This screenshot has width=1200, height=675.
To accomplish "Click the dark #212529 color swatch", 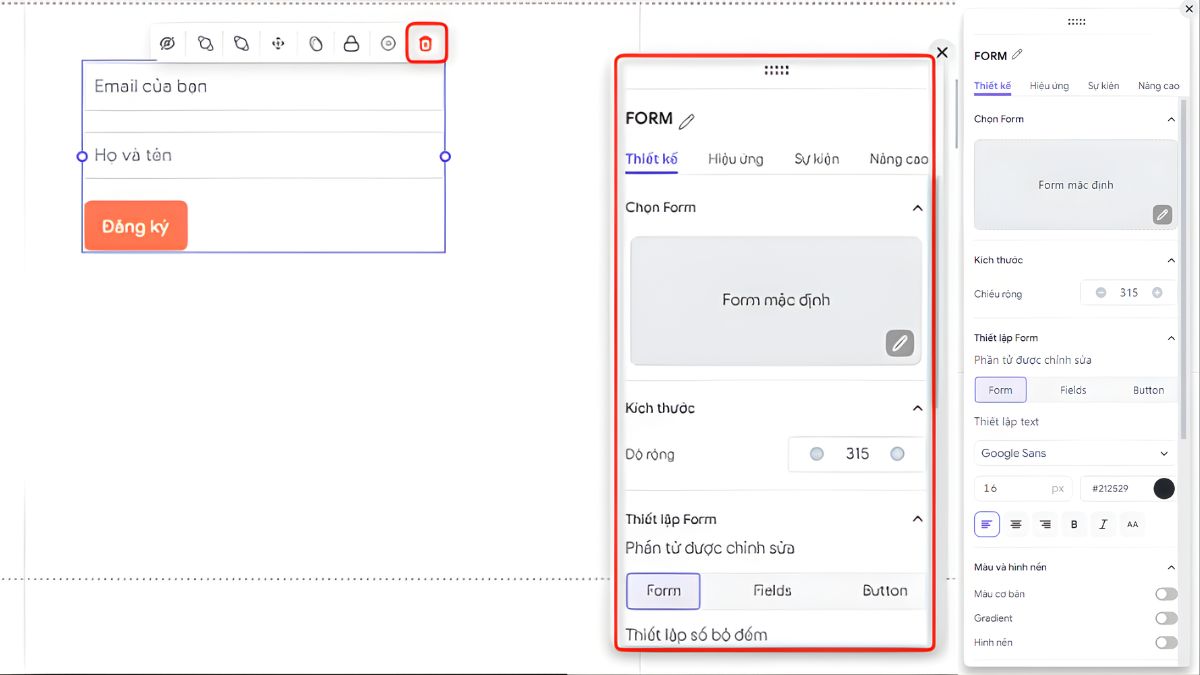I will (x=1164, y=488).
